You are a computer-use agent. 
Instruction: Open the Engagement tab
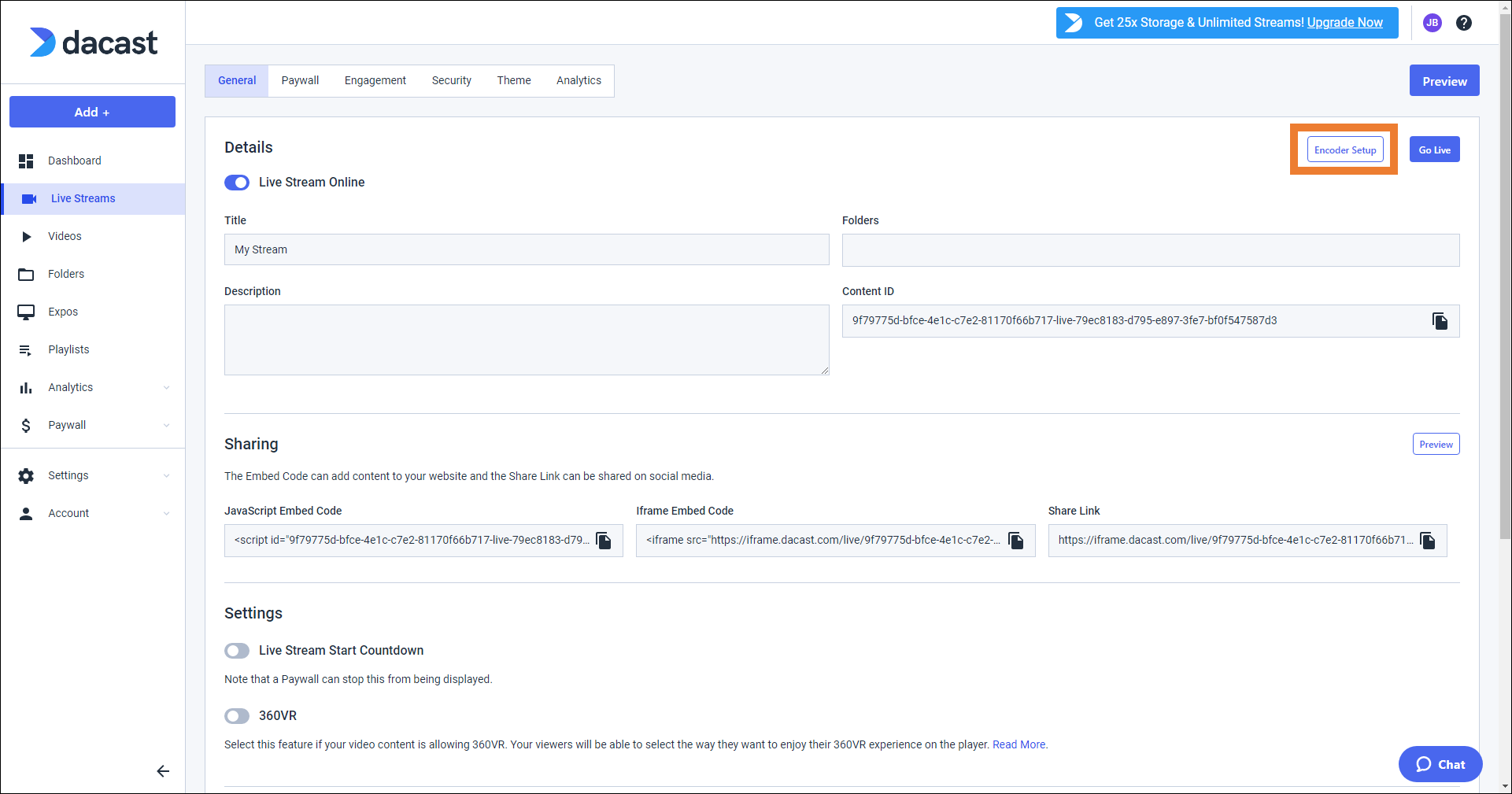[x=375, y=80]
